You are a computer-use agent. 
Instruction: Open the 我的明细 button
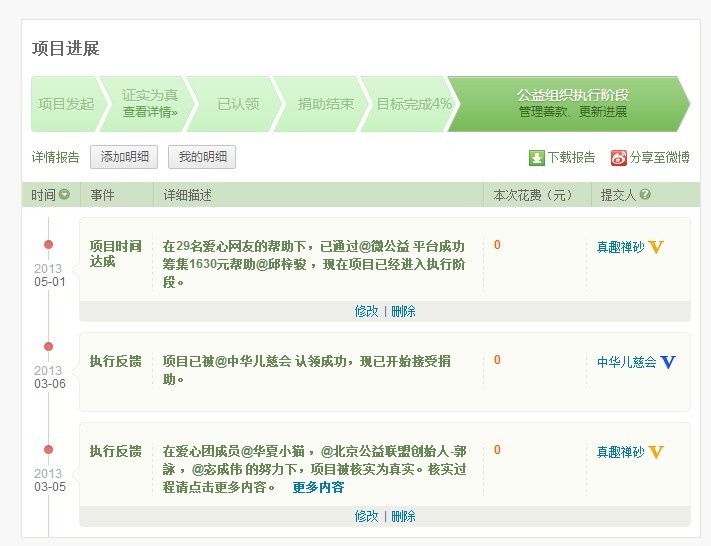[x=202, y=157]
